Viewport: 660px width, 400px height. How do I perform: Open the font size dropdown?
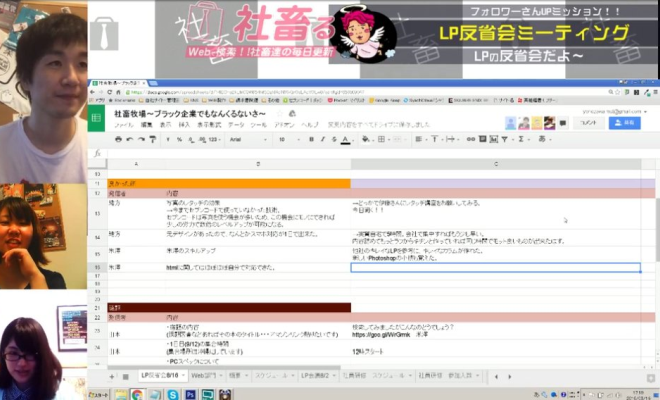[x=282, y=139]
